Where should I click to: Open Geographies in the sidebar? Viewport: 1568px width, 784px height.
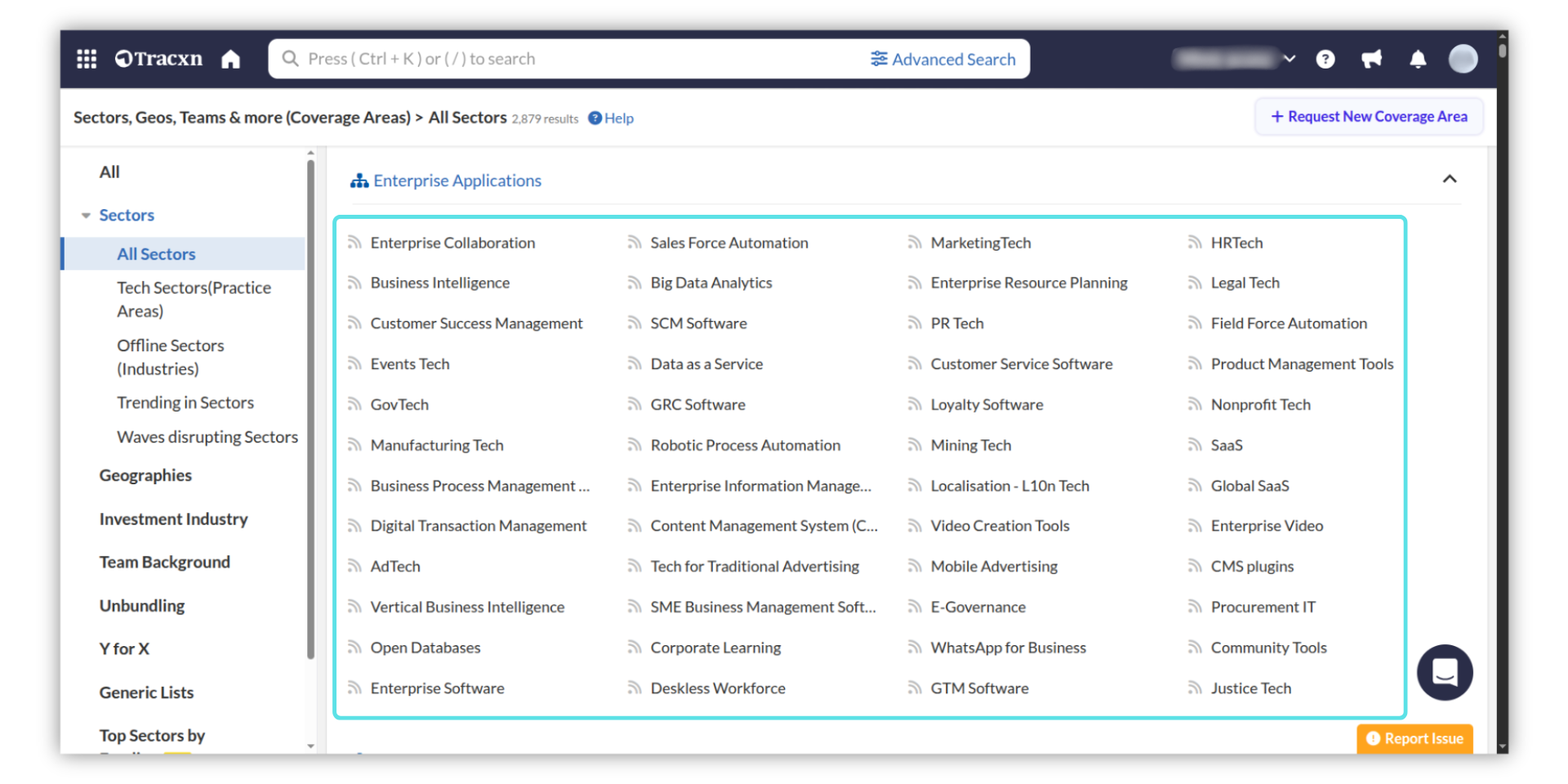[145, 475]
